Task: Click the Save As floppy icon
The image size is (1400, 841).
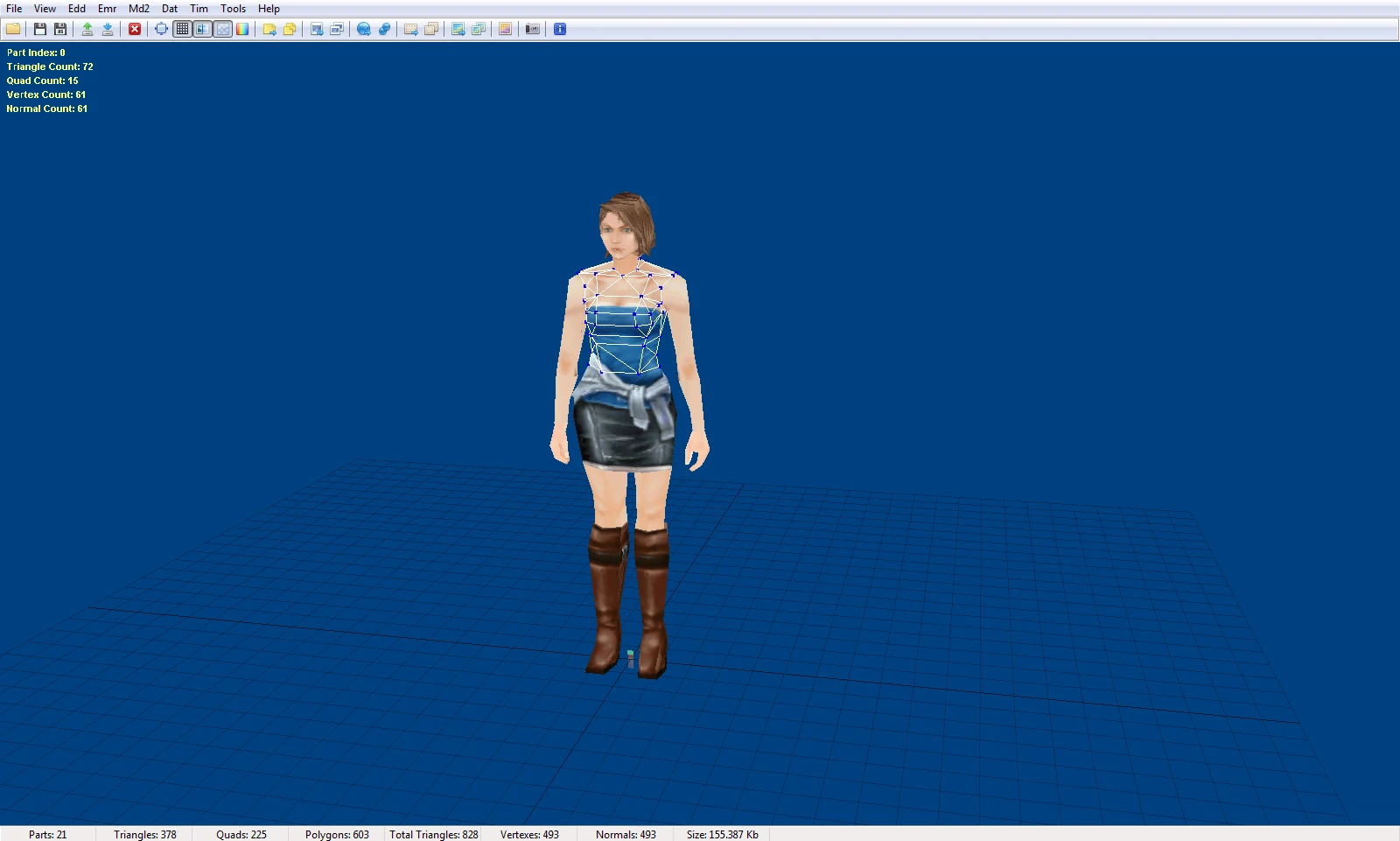Action: [60, 29]
